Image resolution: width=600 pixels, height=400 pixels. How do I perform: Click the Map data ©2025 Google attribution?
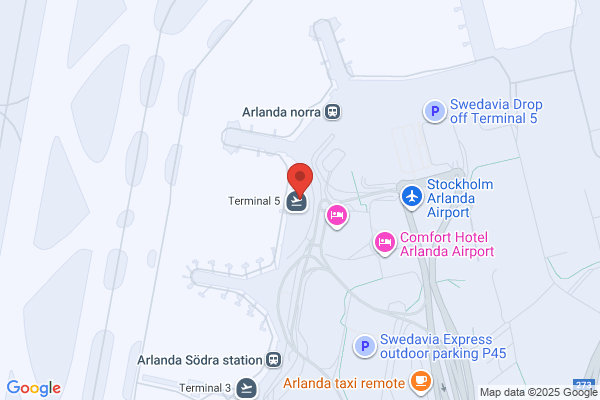[x=538, y=392]
